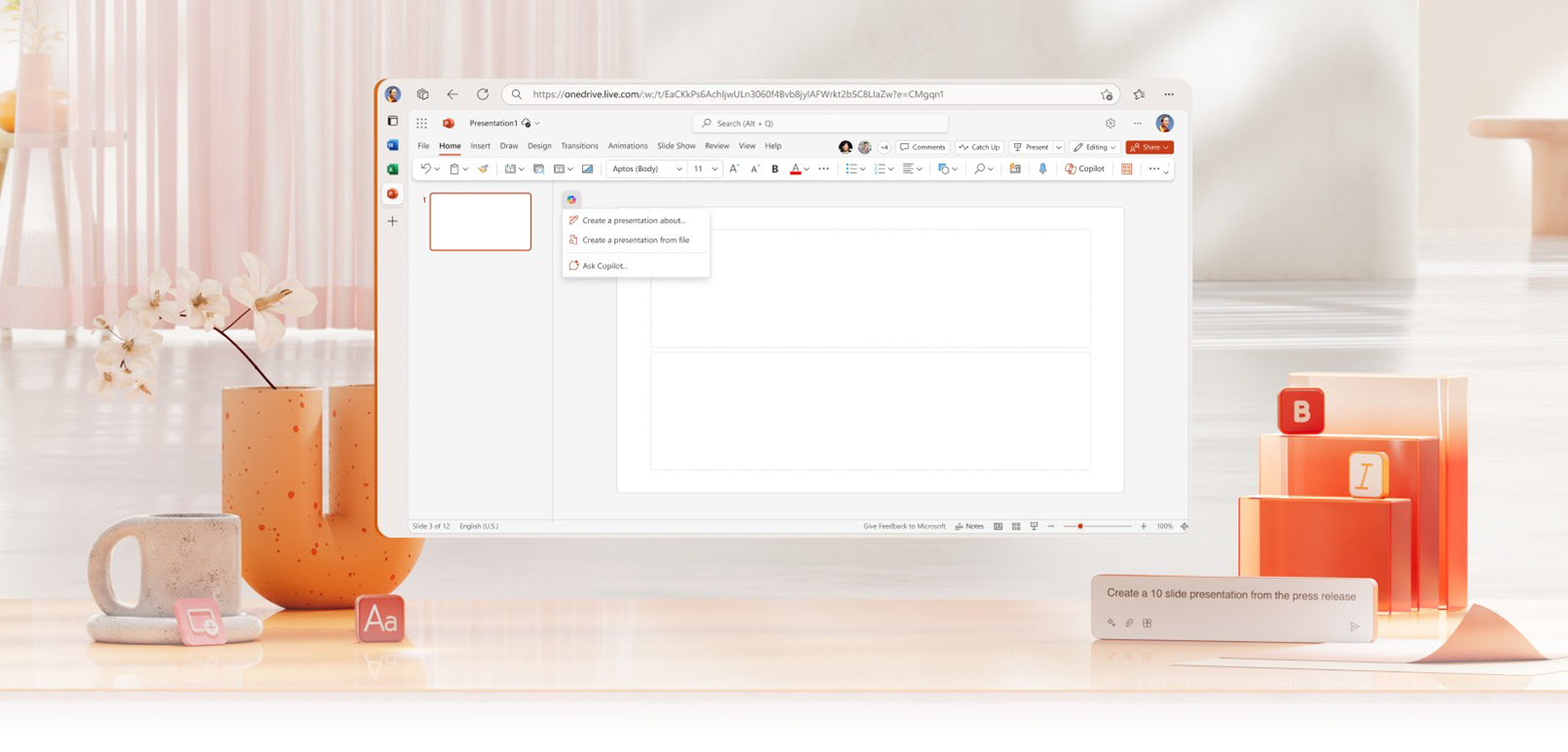Screen dimensions: 1568x752
Task: Adjust the zoom slider handle
Action: pos(1080,526)
